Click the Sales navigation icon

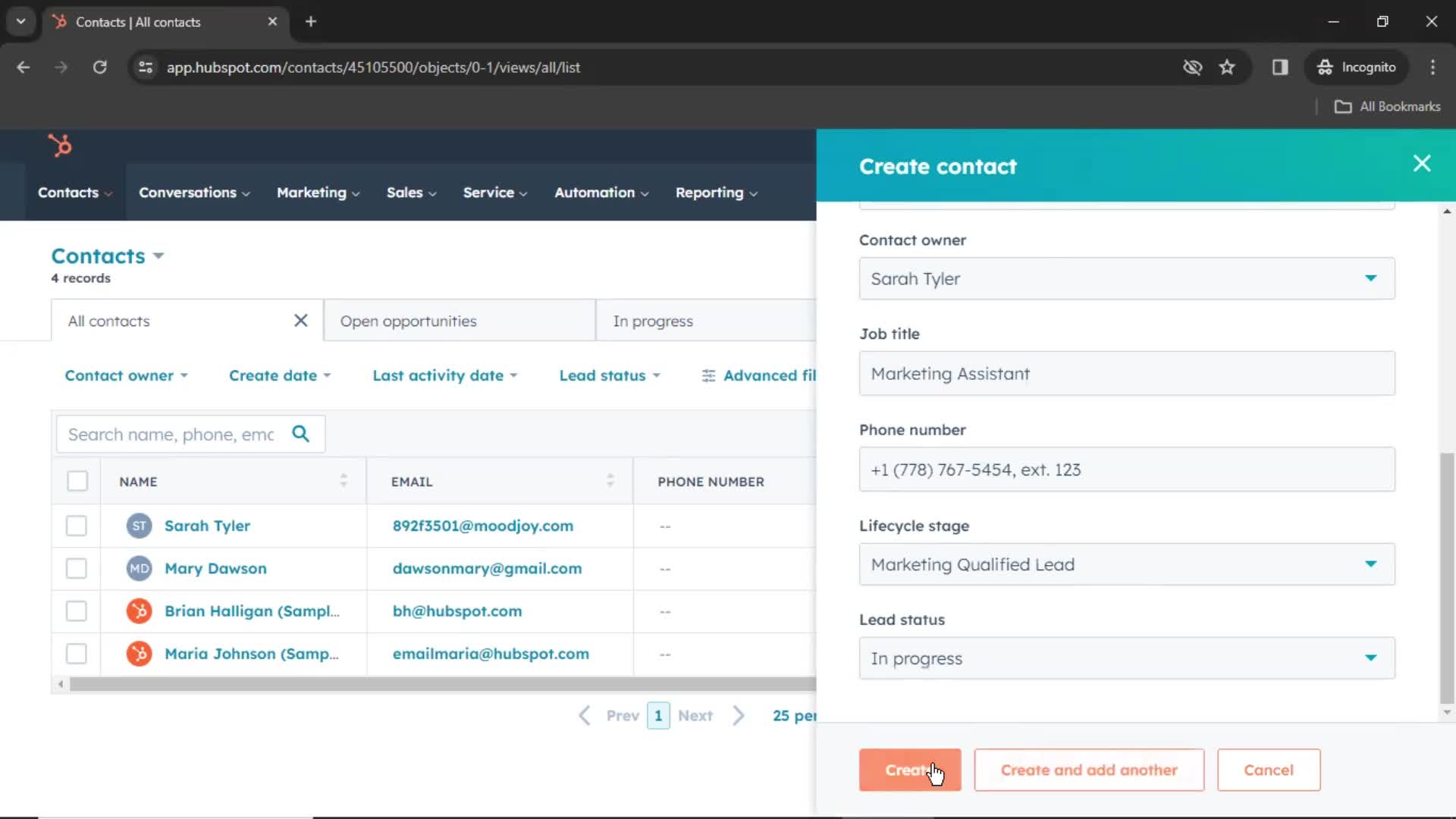405,192
